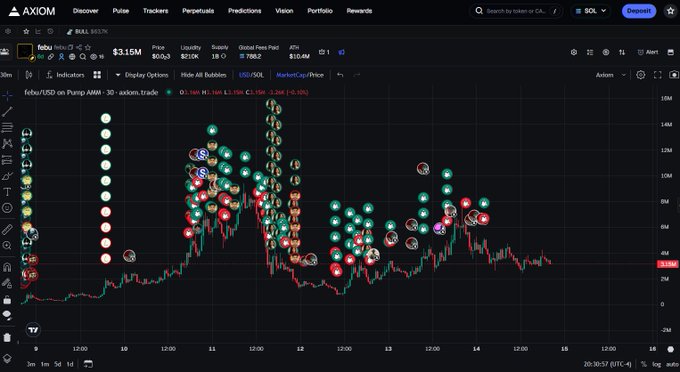Take a chart snapshot with camera
Viewport: 680px width, 372px height.
tap(674, 75)
